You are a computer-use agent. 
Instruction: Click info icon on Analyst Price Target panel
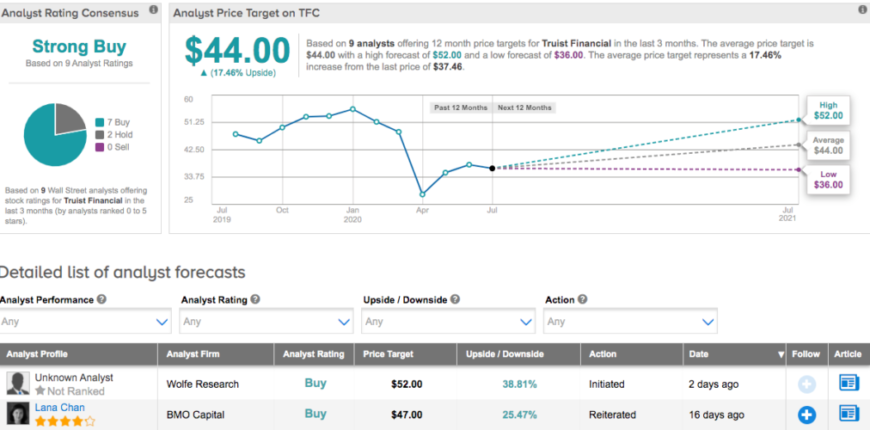pyautogui.click(x=864, y=10)
